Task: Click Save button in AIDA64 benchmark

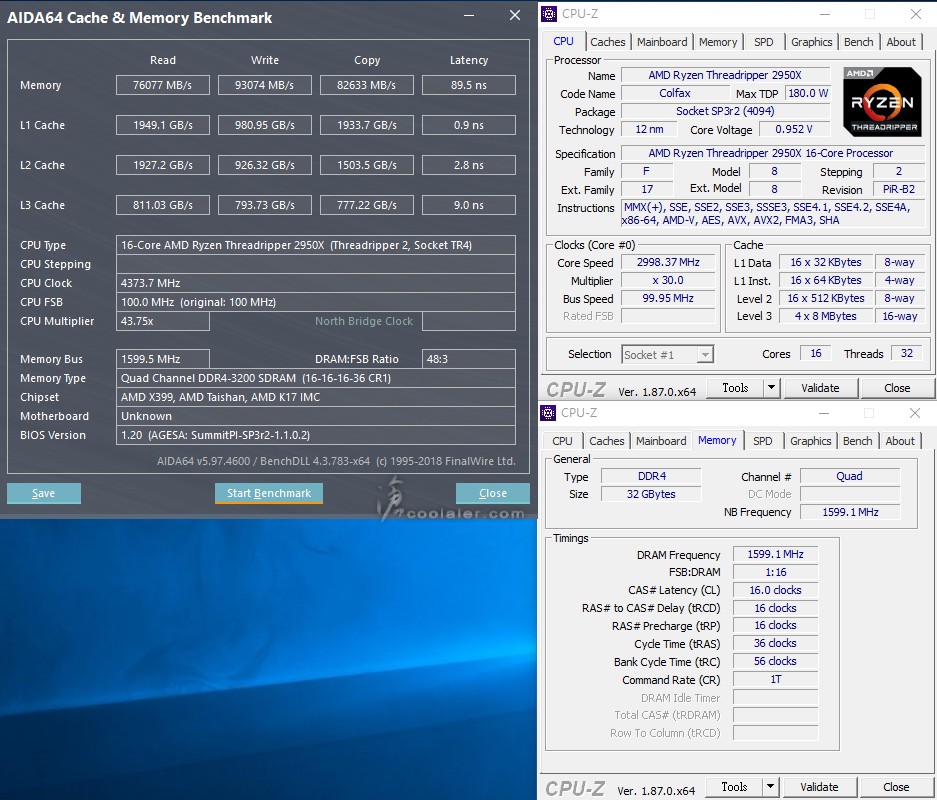Action: [44, 494]
